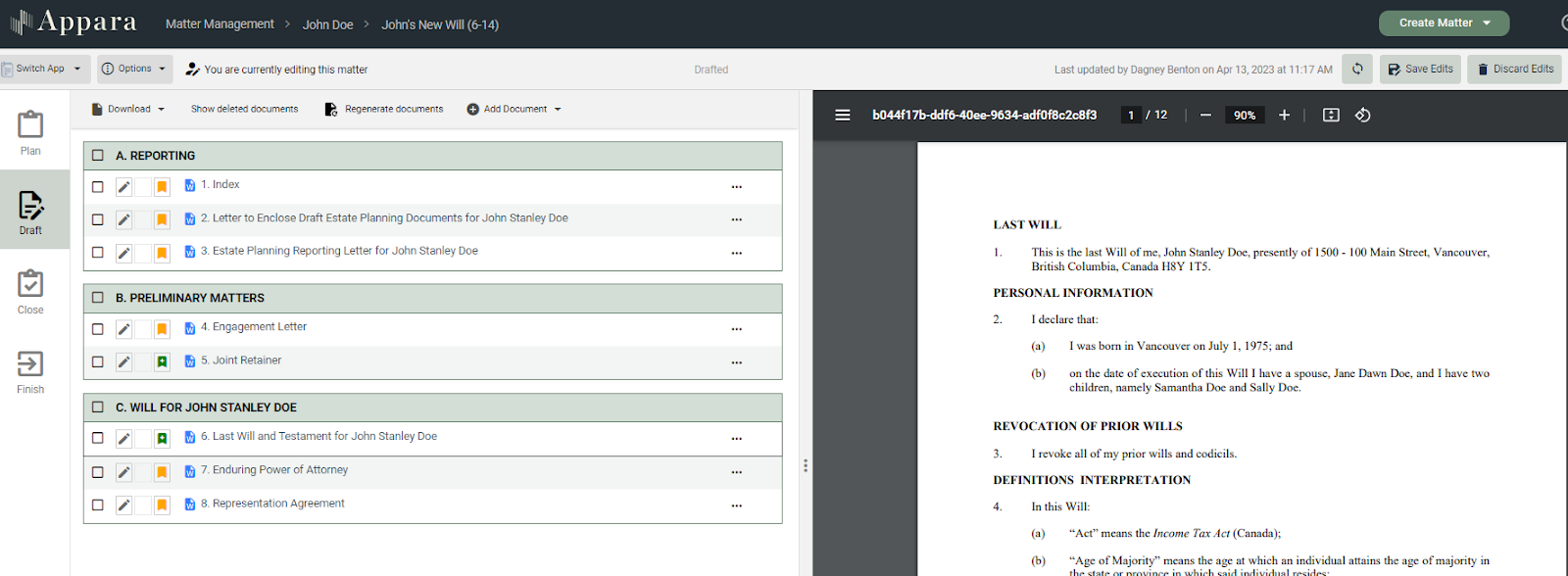Image resolution: width=1568 pixels, height=576 pixels.
Task: Check the Enduring Power of Attorney checkbox
Action: coord(98,472)
